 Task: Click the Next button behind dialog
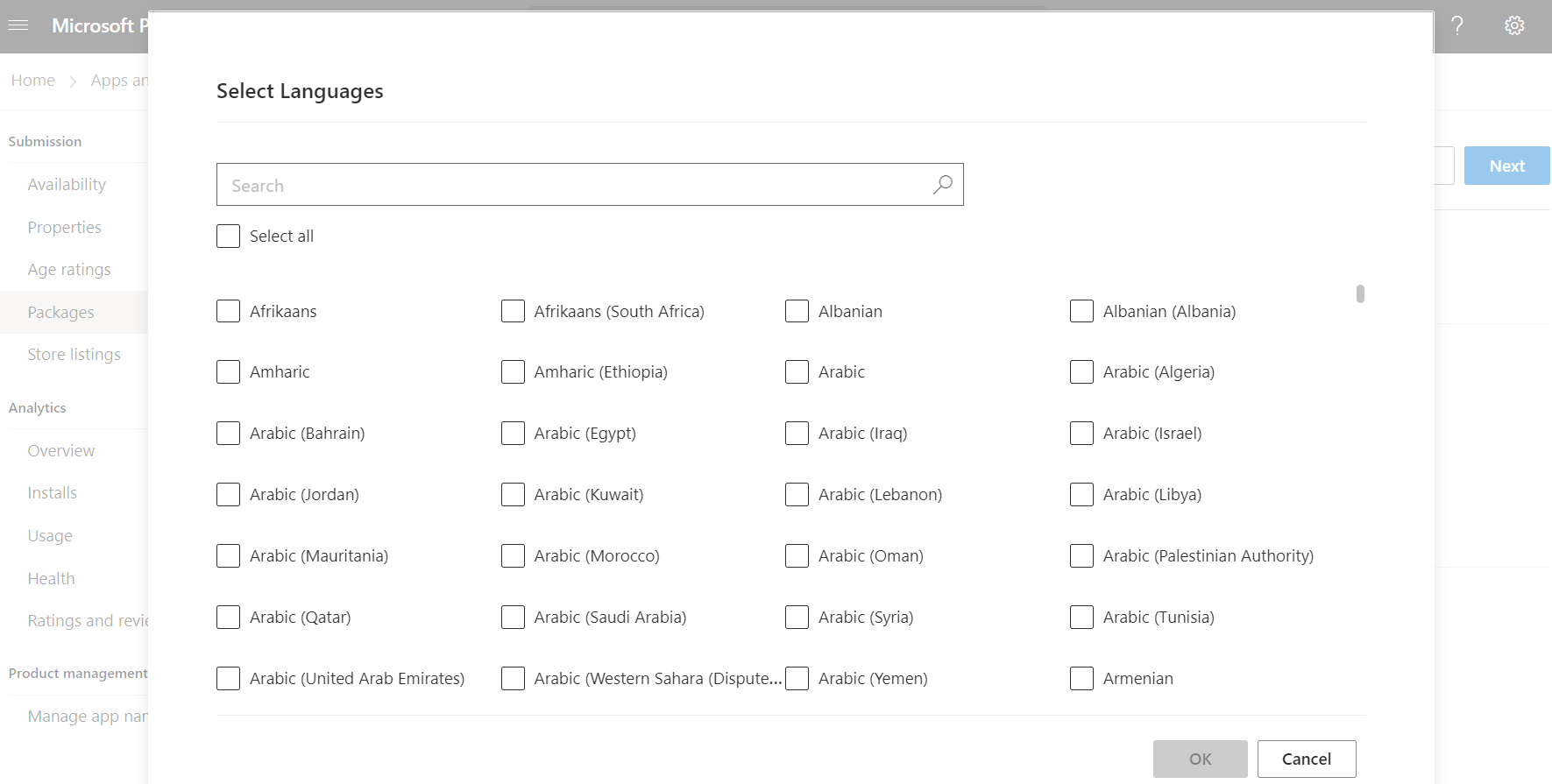(1506, 166)
